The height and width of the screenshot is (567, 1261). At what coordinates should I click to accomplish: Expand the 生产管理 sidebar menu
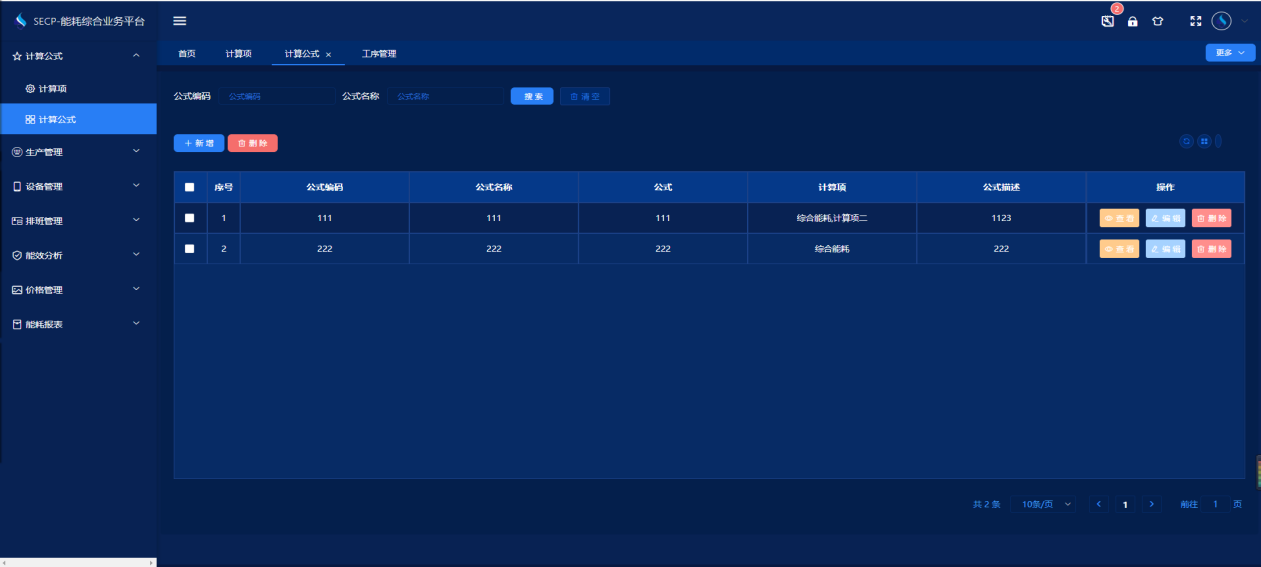[x=78, y=152]
